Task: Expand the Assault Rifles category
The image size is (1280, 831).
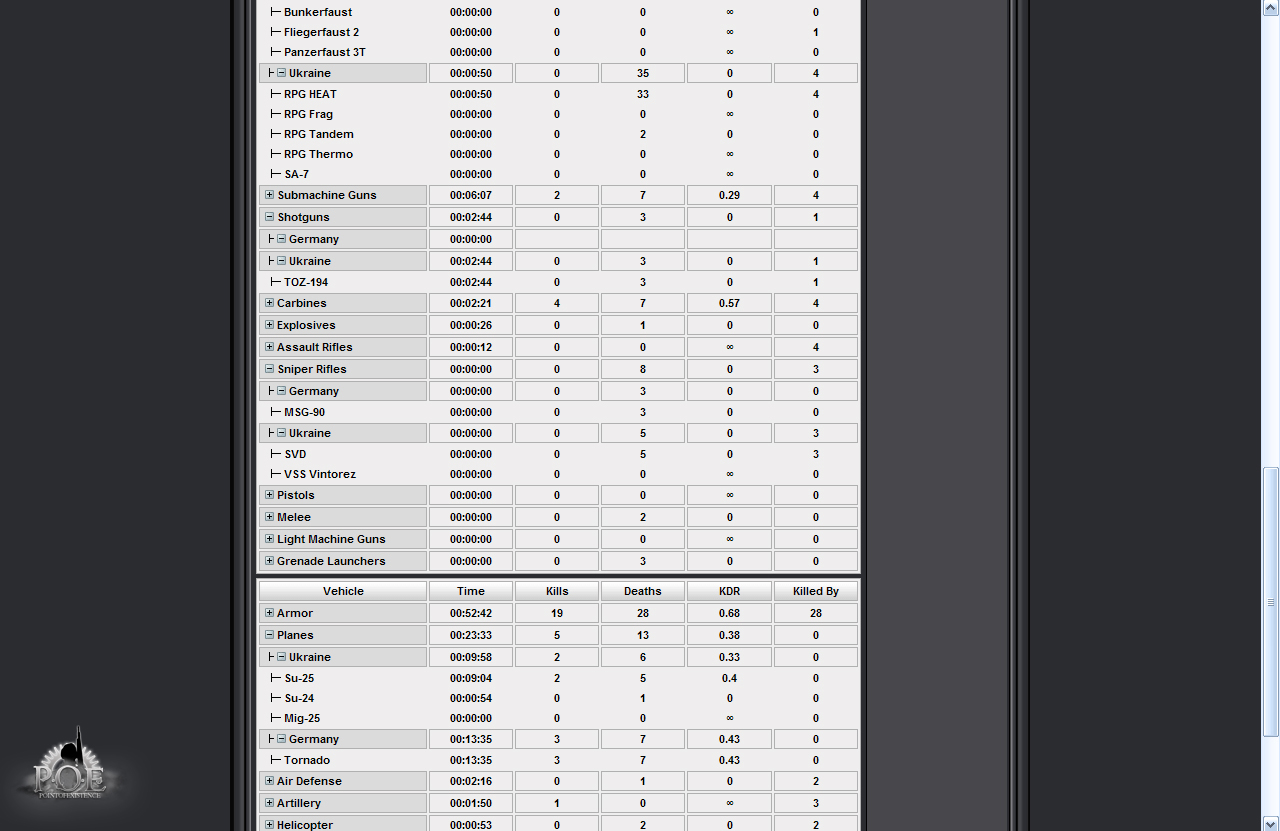Action: click(270, 347)
